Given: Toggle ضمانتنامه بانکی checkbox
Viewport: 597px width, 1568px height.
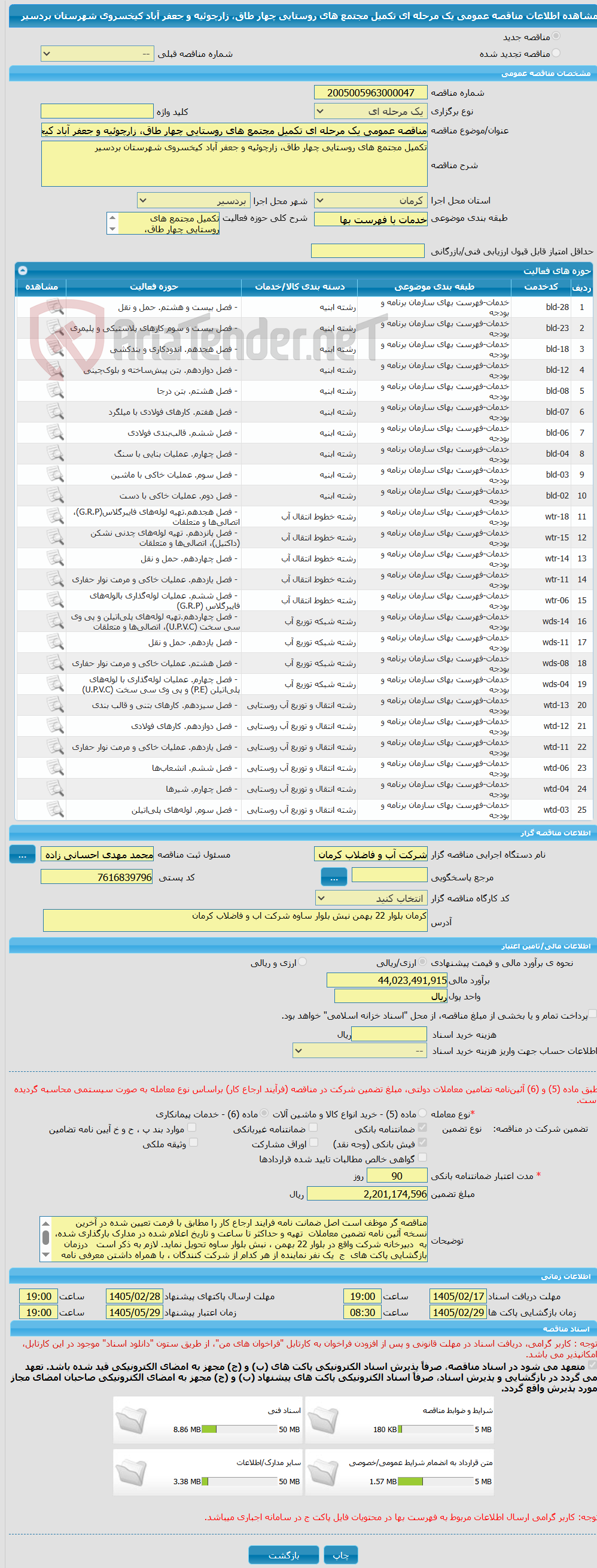Looking at the screenshot, I should pyautogui.click(x=422, y=1128).
